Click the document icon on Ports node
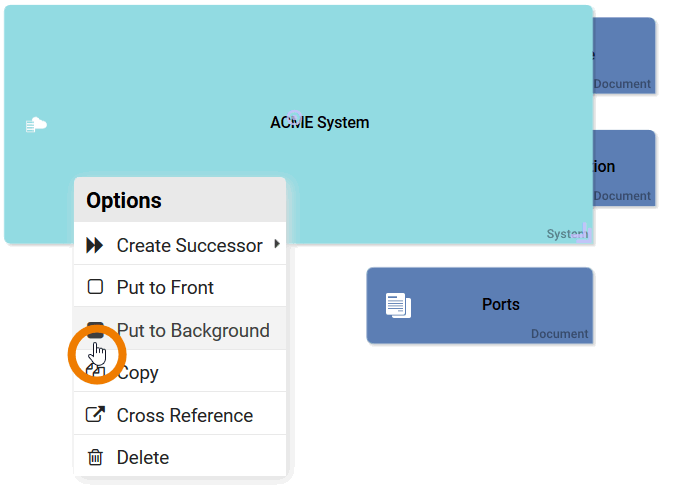The width and height of the screenshot is (675, 495). [x=398, y=306]
